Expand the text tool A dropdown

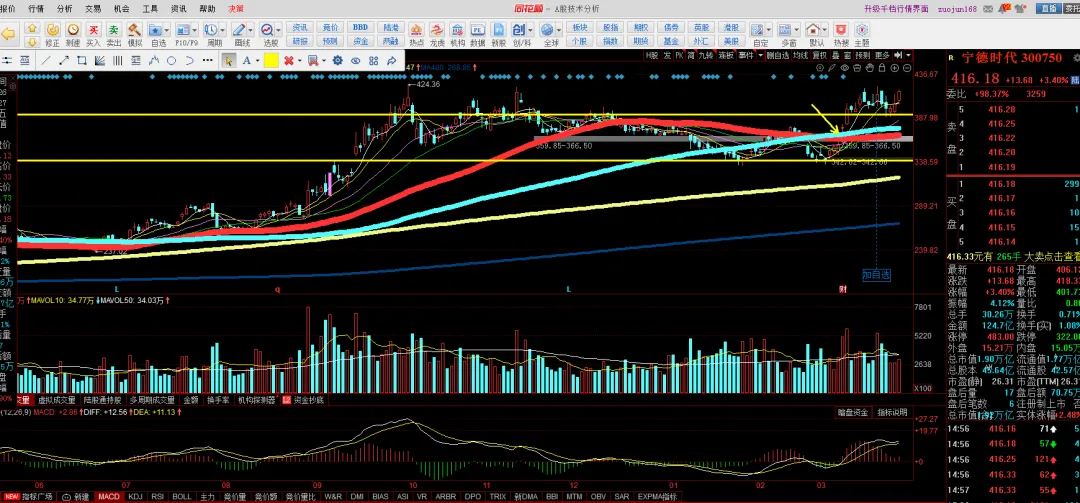(x=258, y=61)
